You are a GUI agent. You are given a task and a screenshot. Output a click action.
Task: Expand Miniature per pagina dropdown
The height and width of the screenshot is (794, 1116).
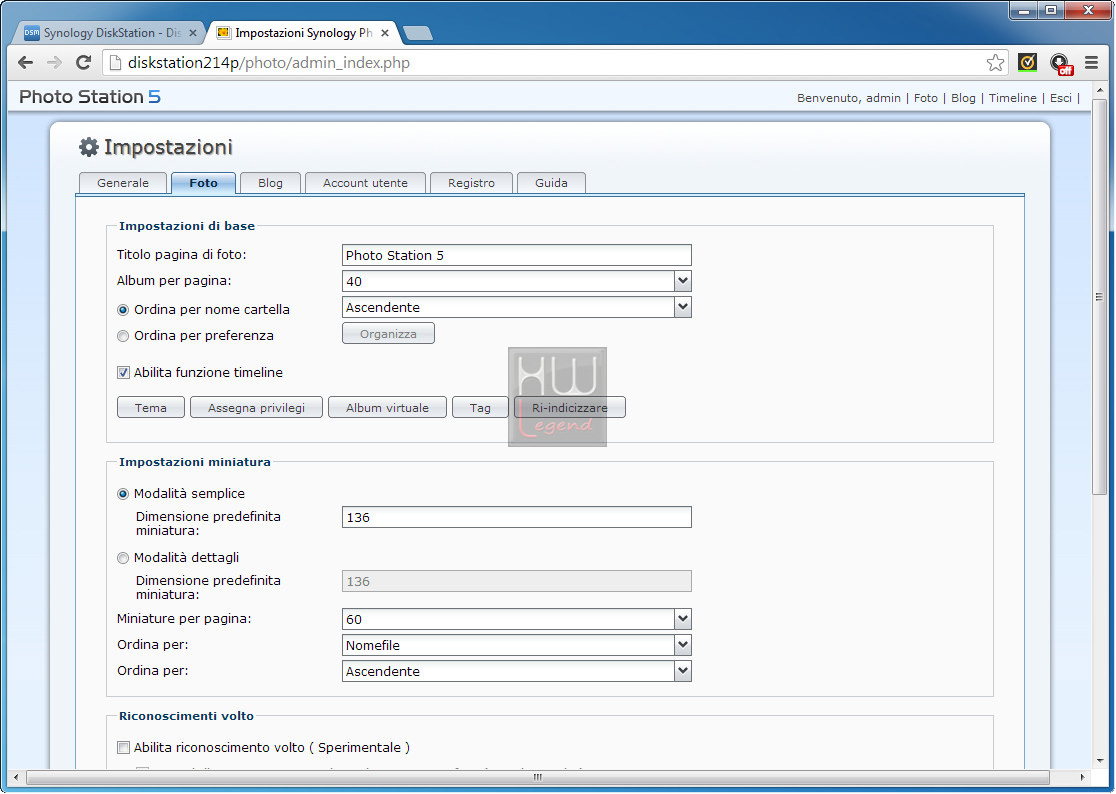517,619
